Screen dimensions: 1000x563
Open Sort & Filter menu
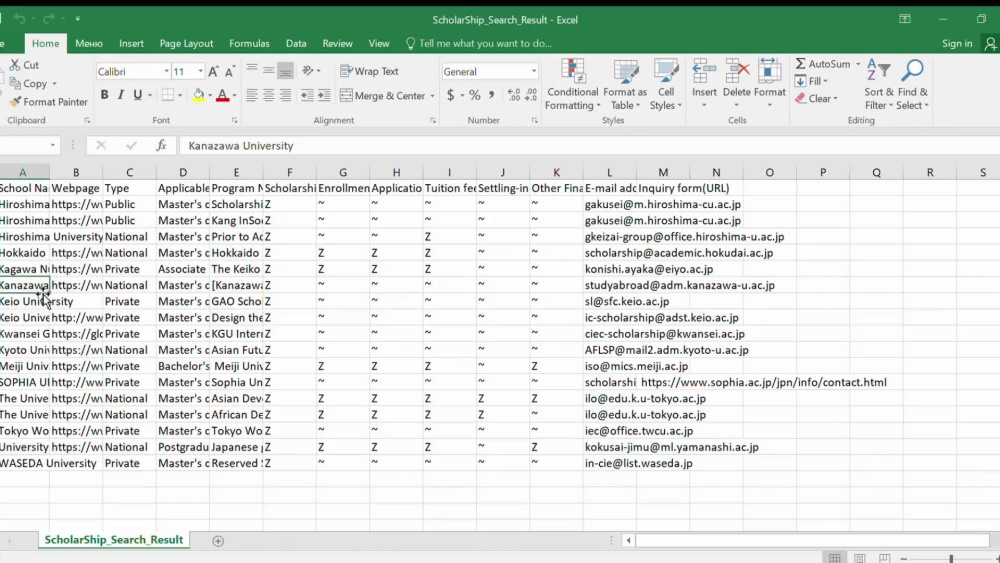(x=879, y=84)
